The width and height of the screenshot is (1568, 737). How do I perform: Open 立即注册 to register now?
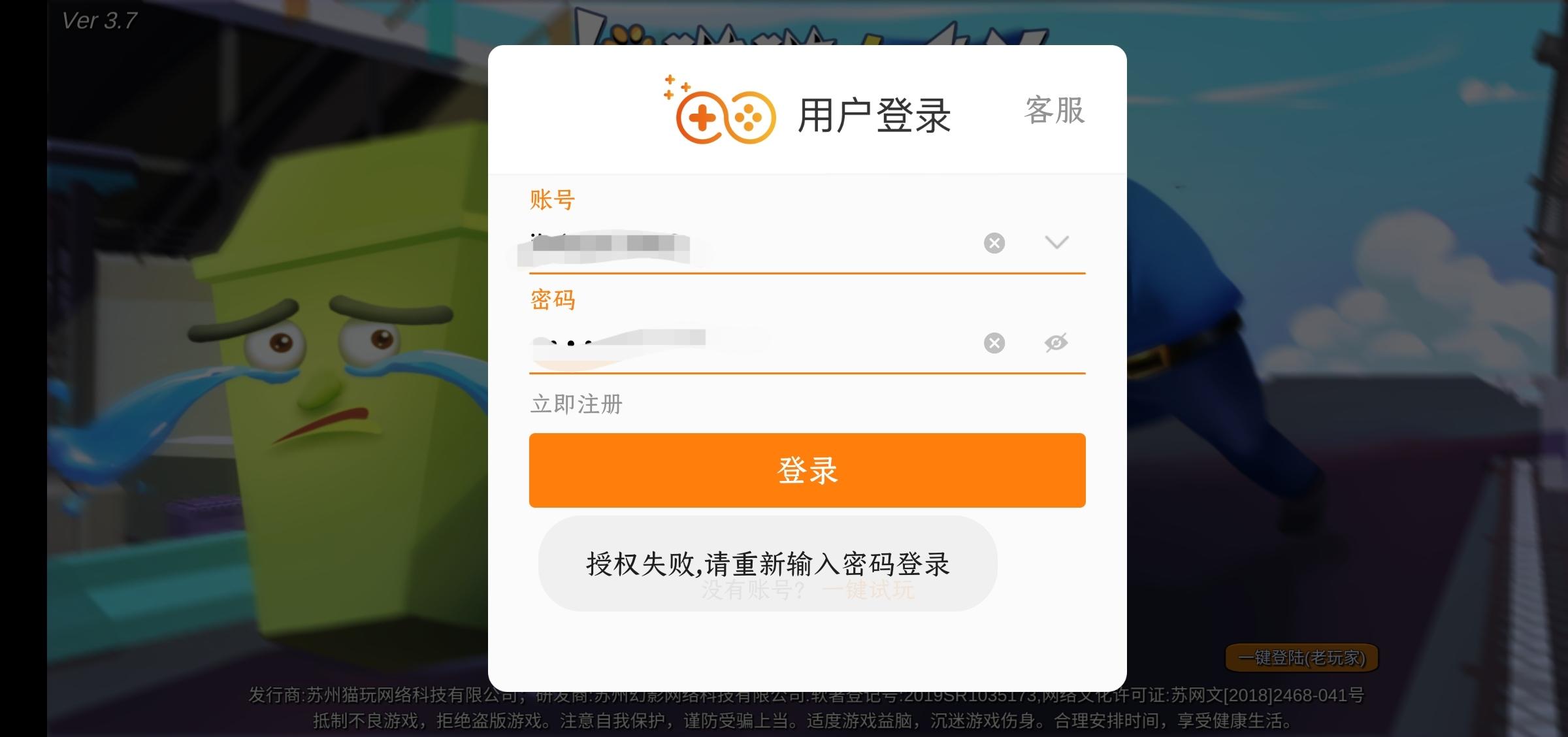tap(576, 404)
